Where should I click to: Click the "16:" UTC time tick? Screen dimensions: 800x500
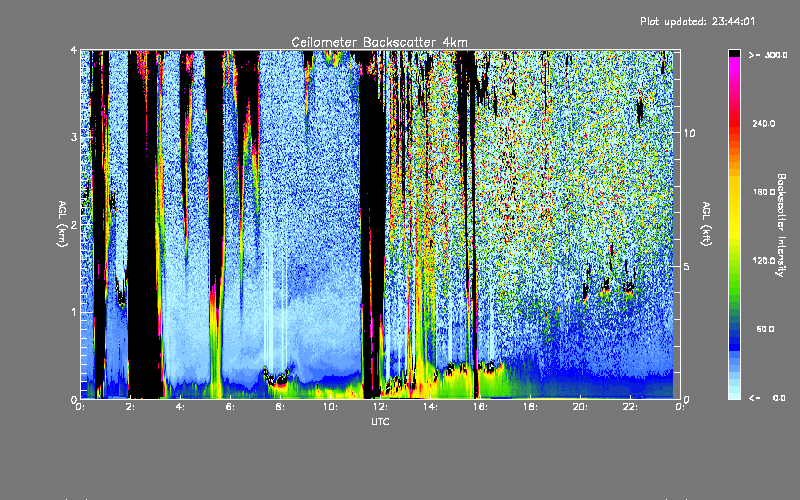pos(480,407)
